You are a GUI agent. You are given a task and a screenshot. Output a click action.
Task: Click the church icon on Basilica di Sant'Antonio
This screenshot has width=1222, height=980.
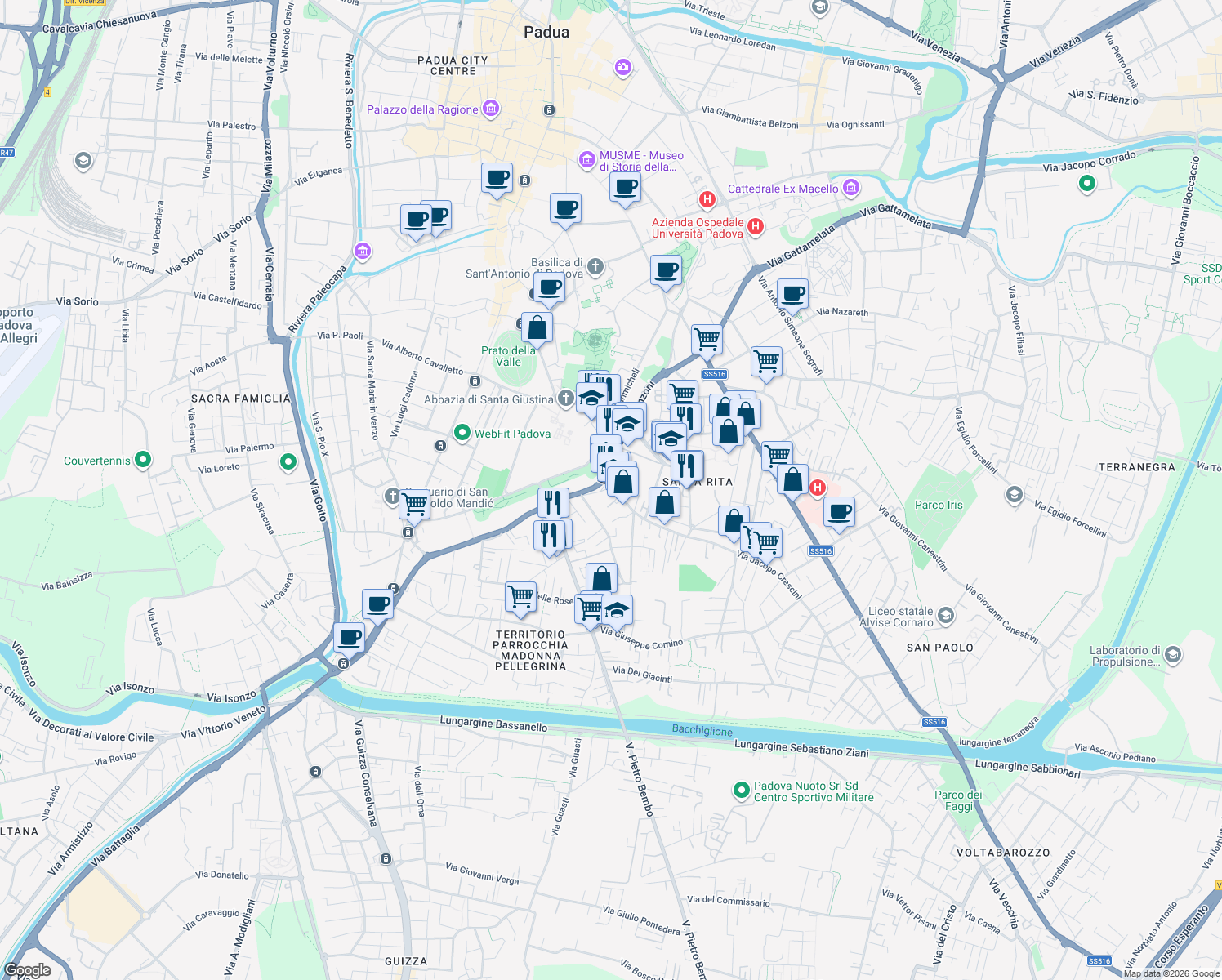[x=595, y=265]
